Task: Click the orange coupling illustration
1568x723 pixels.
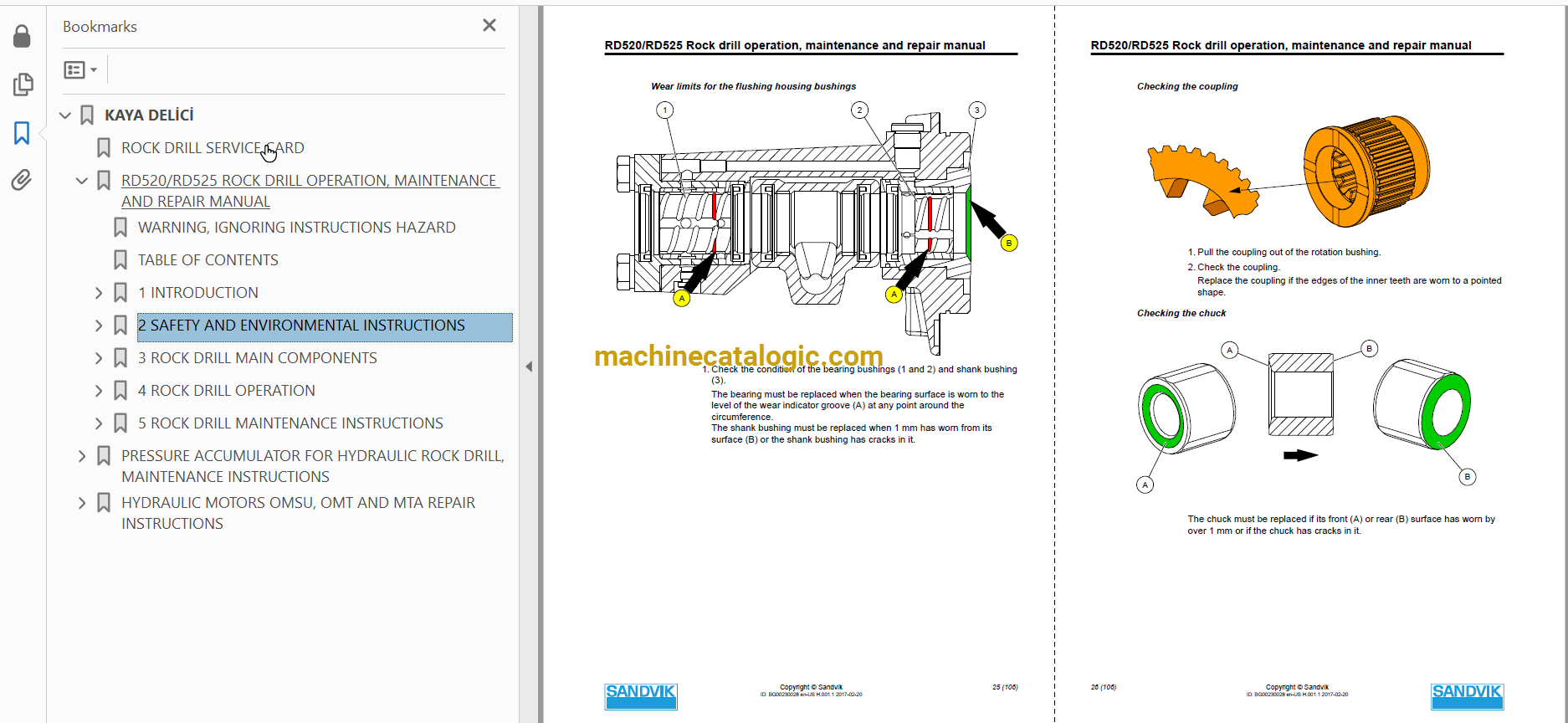Action: [x=1289, y=172]
